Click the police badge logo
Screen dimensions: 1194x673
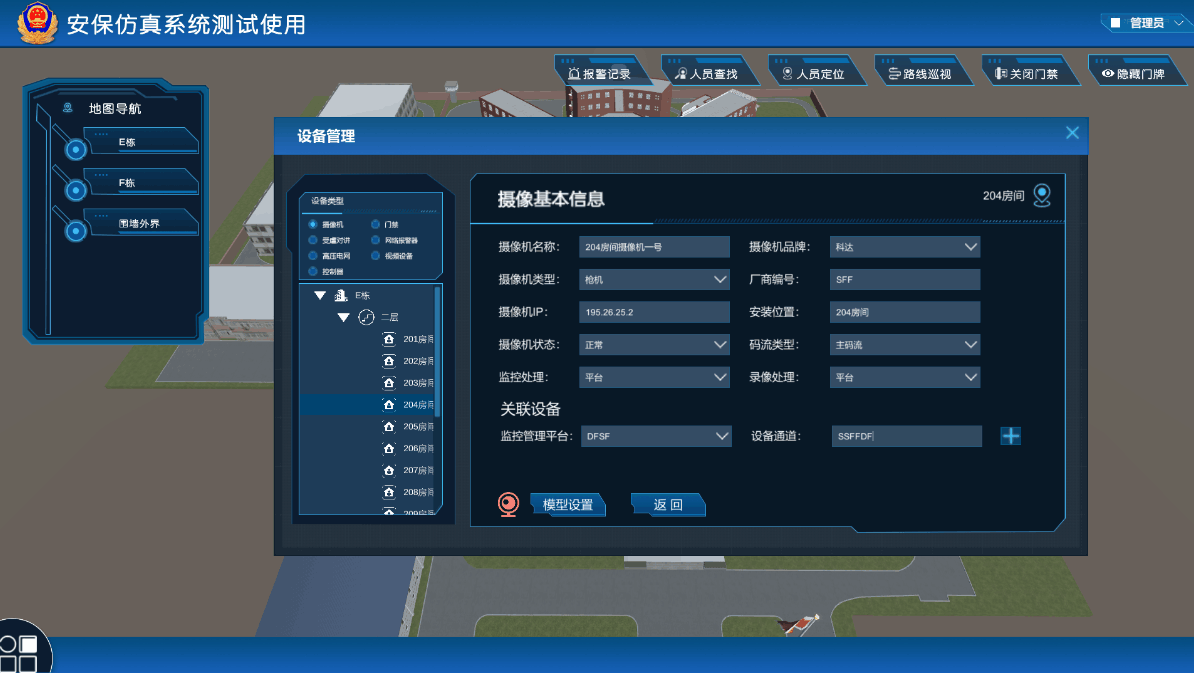[37, 22]
